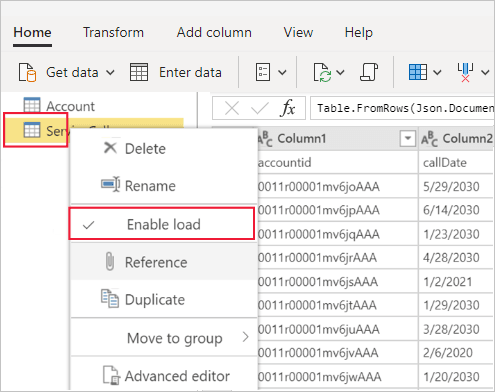
Task: Switch to the View tab
Action: pyautogui.click(x=298, y=33)
